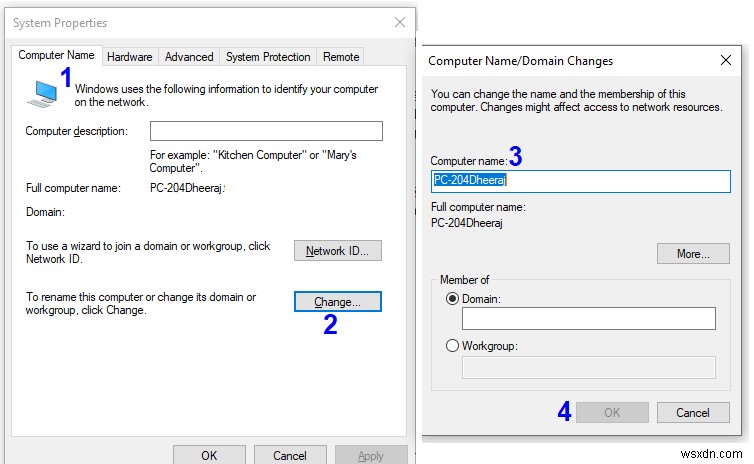Click the Domain text field

(x=589, y=319)
